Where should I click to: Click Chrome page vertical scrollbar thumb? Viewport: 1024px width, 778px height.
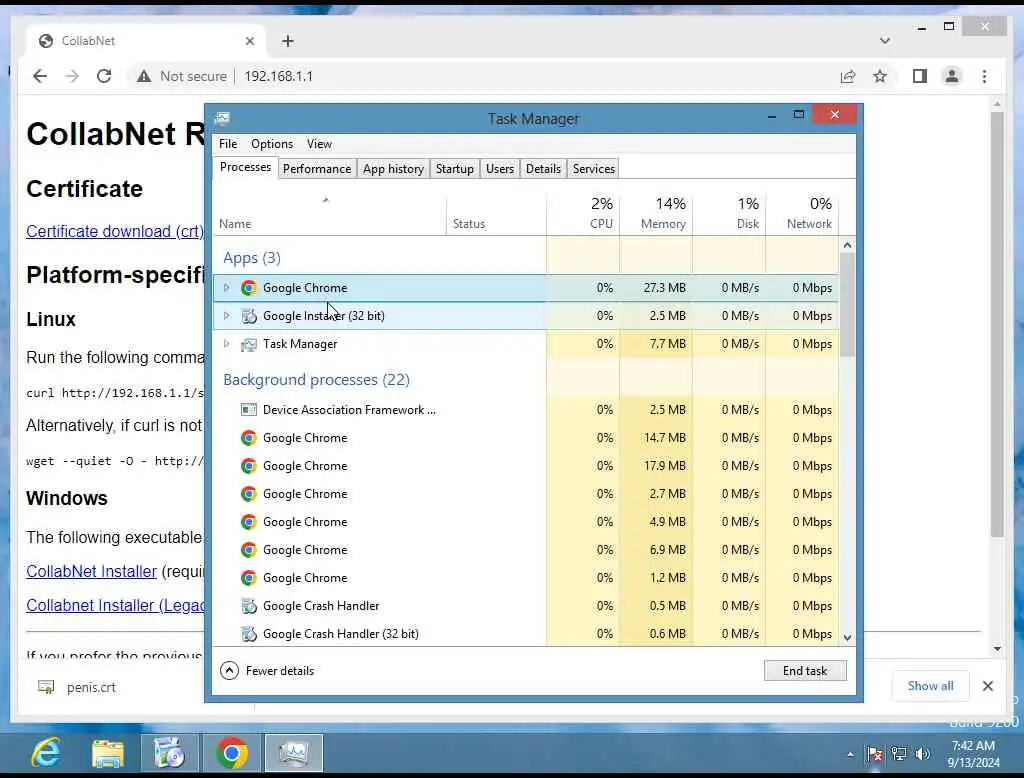point(997,325)
